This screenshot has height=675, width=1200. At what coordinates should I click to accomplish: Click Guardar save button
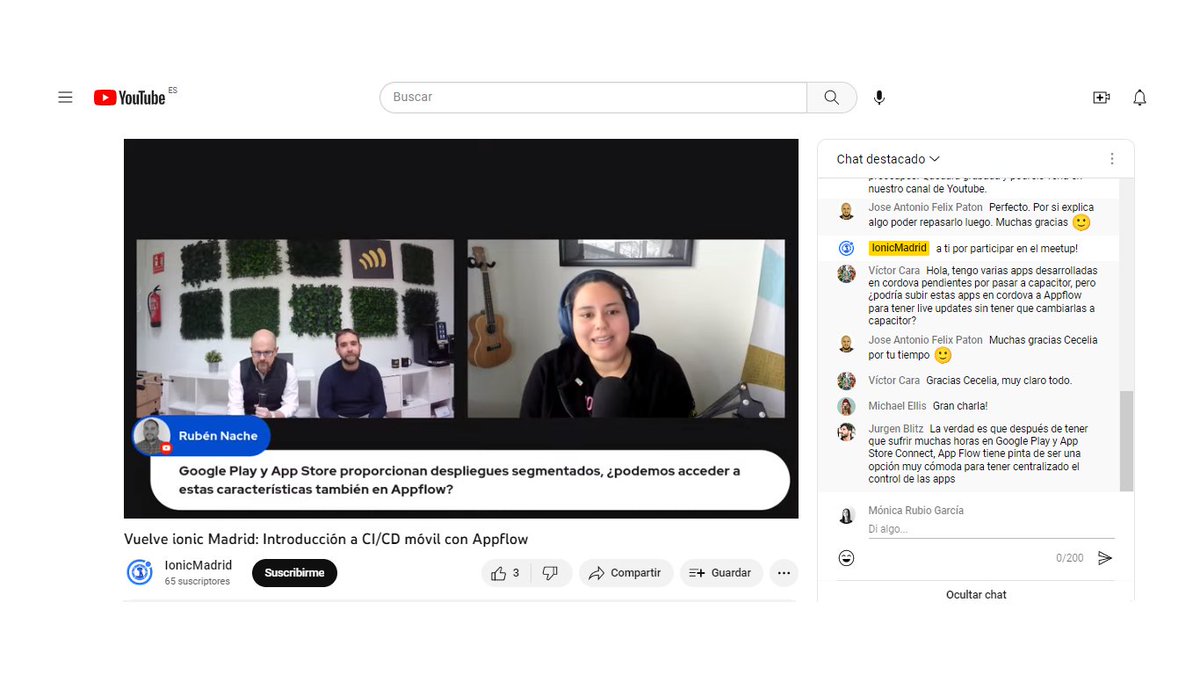click(721, 573)
